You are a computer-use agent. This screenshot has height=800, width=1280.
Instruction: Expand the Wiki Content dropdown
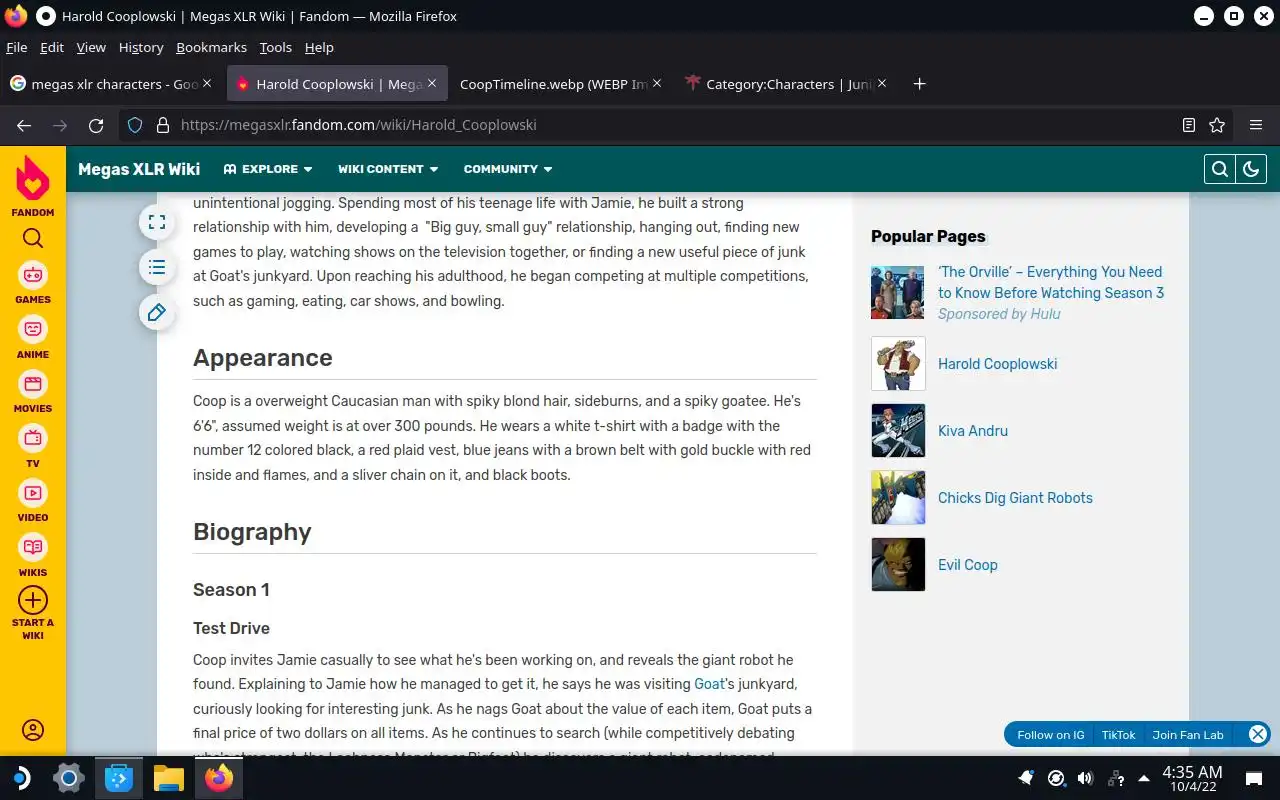[388, 169]
